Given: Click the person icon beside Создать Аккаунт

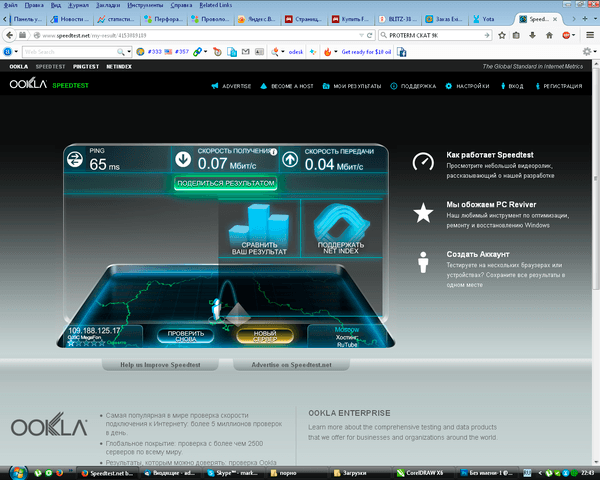Looking at the screenshot, I should point(423,262).
